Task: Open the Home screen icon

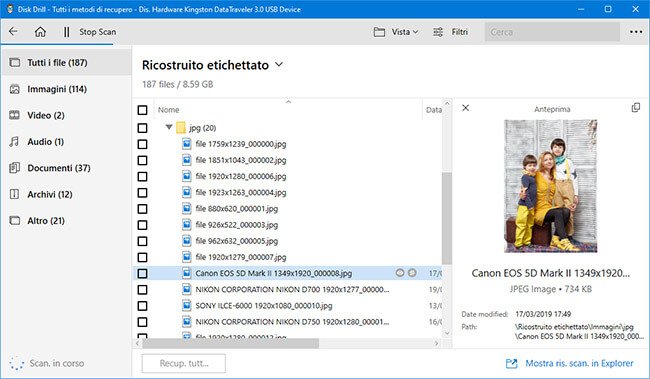Action: pyautogui.click(x=40, y=32)
